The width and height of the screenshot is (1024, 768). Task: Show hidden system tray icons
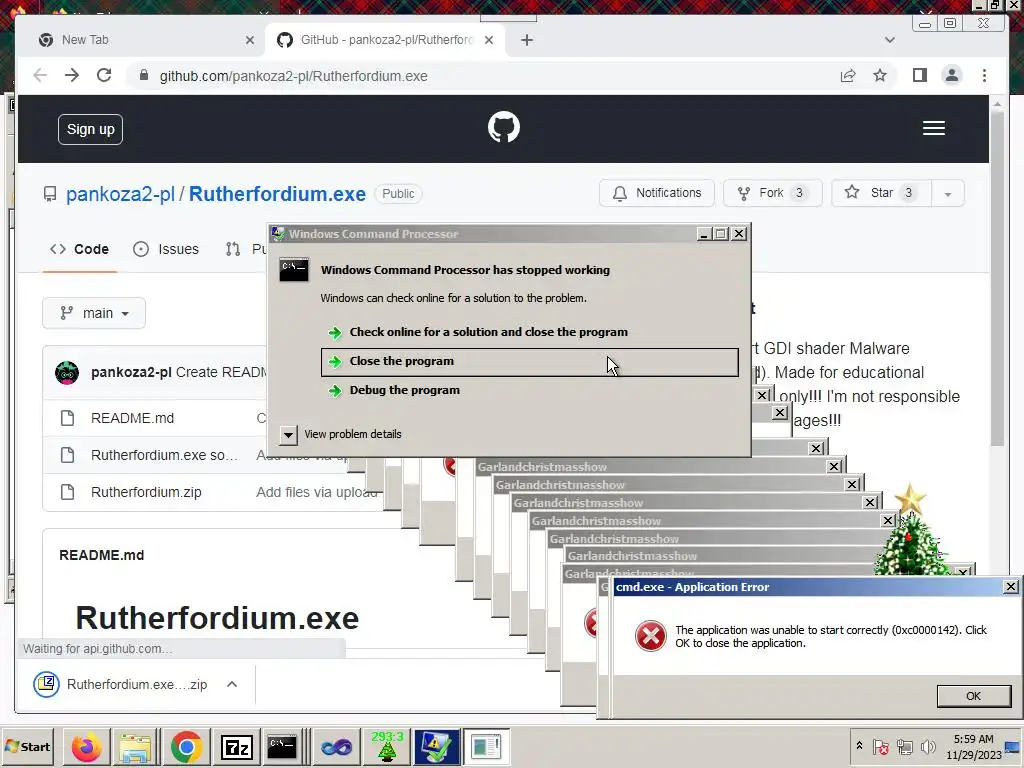click(x=859, y=746)
